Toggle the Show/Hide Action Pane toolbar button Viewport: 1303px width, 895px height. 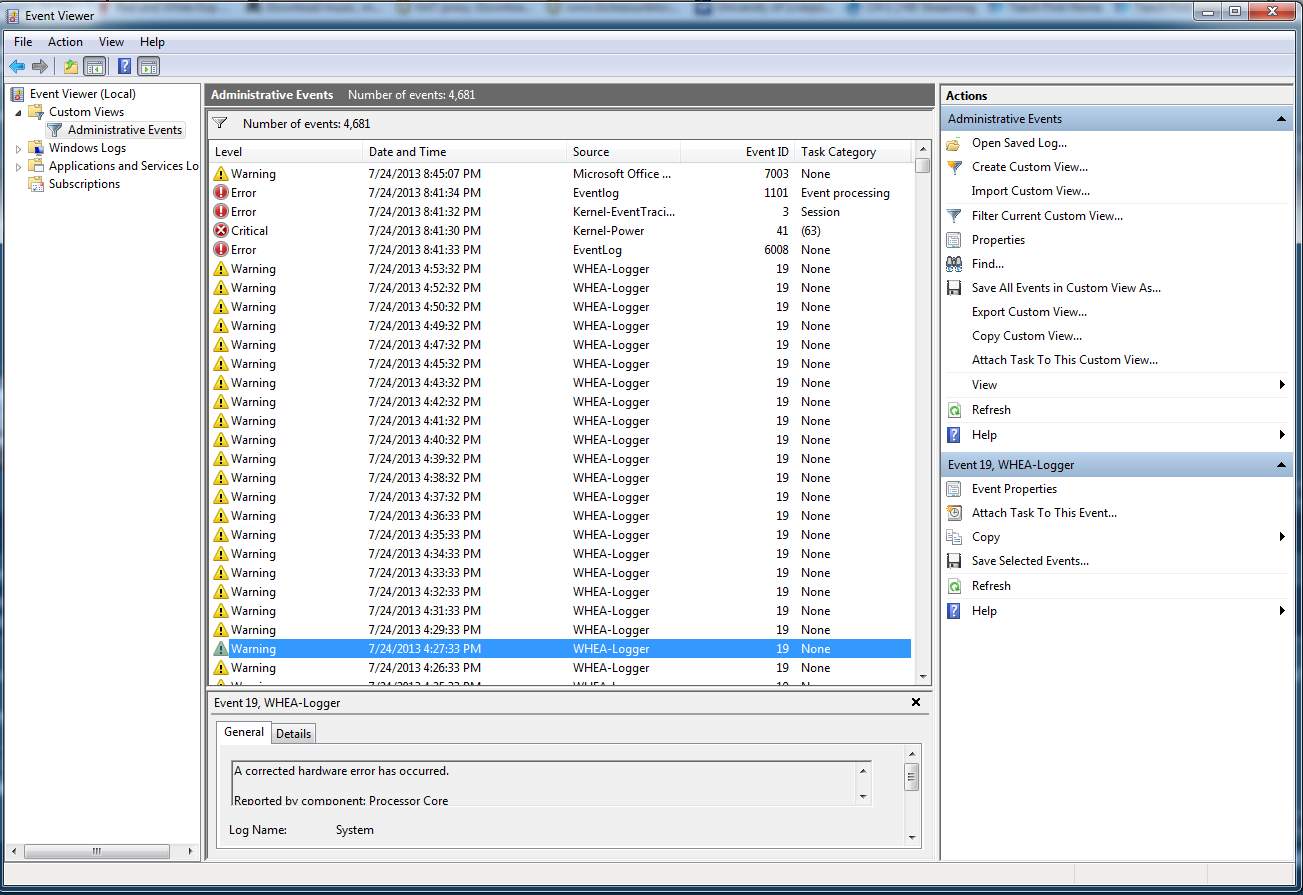(149, 67)
